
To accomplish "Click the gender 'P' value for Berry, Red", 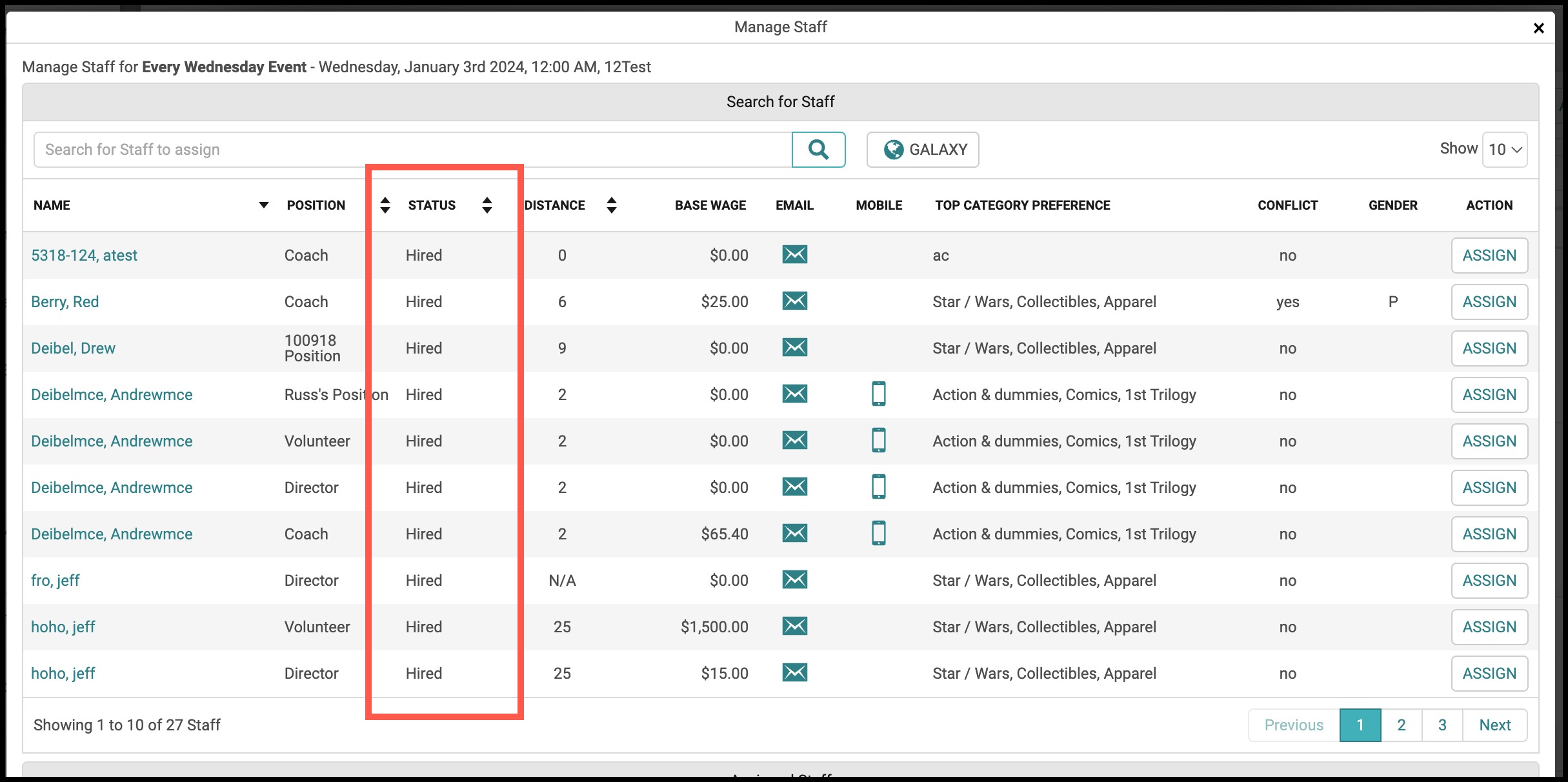I will click(1393, 302).
